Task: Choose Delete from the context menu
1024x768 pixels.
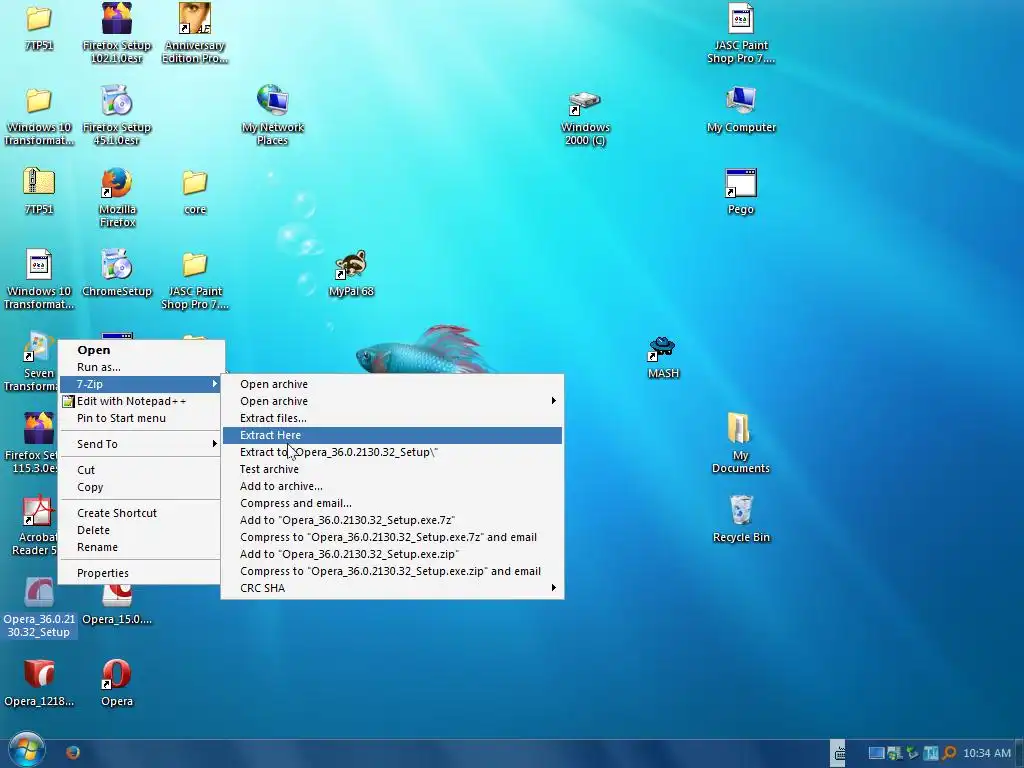Action: tap(140, 530)
